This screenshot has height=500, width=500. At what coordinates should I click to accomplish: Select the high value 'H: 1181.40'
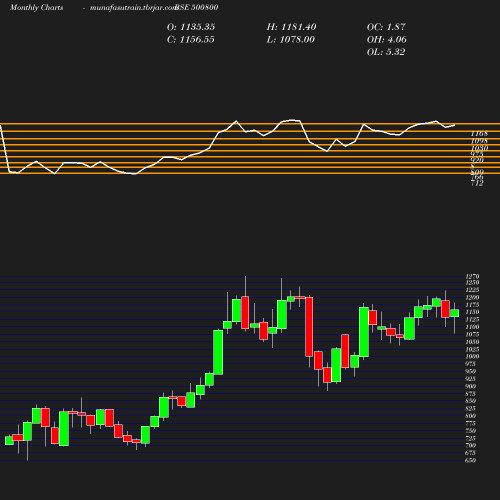291,27
